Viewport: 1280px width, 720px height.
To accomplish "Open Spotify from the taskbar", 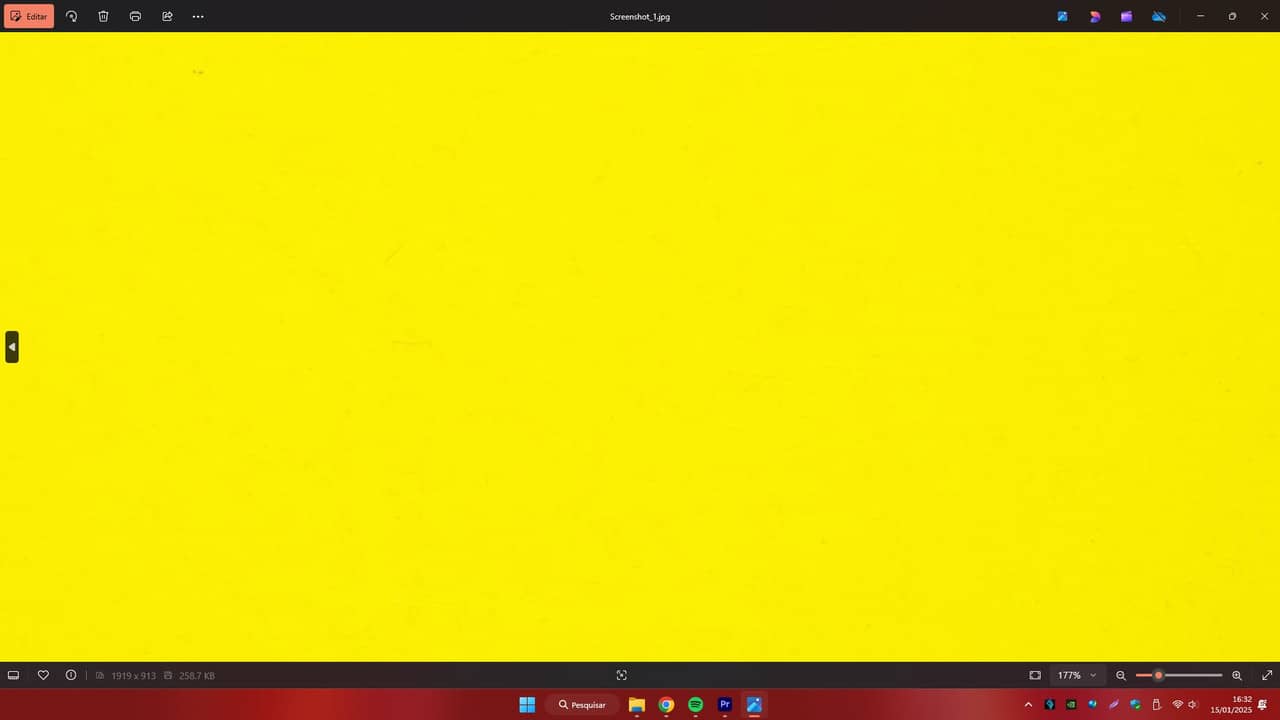I will tap(696, 704).
